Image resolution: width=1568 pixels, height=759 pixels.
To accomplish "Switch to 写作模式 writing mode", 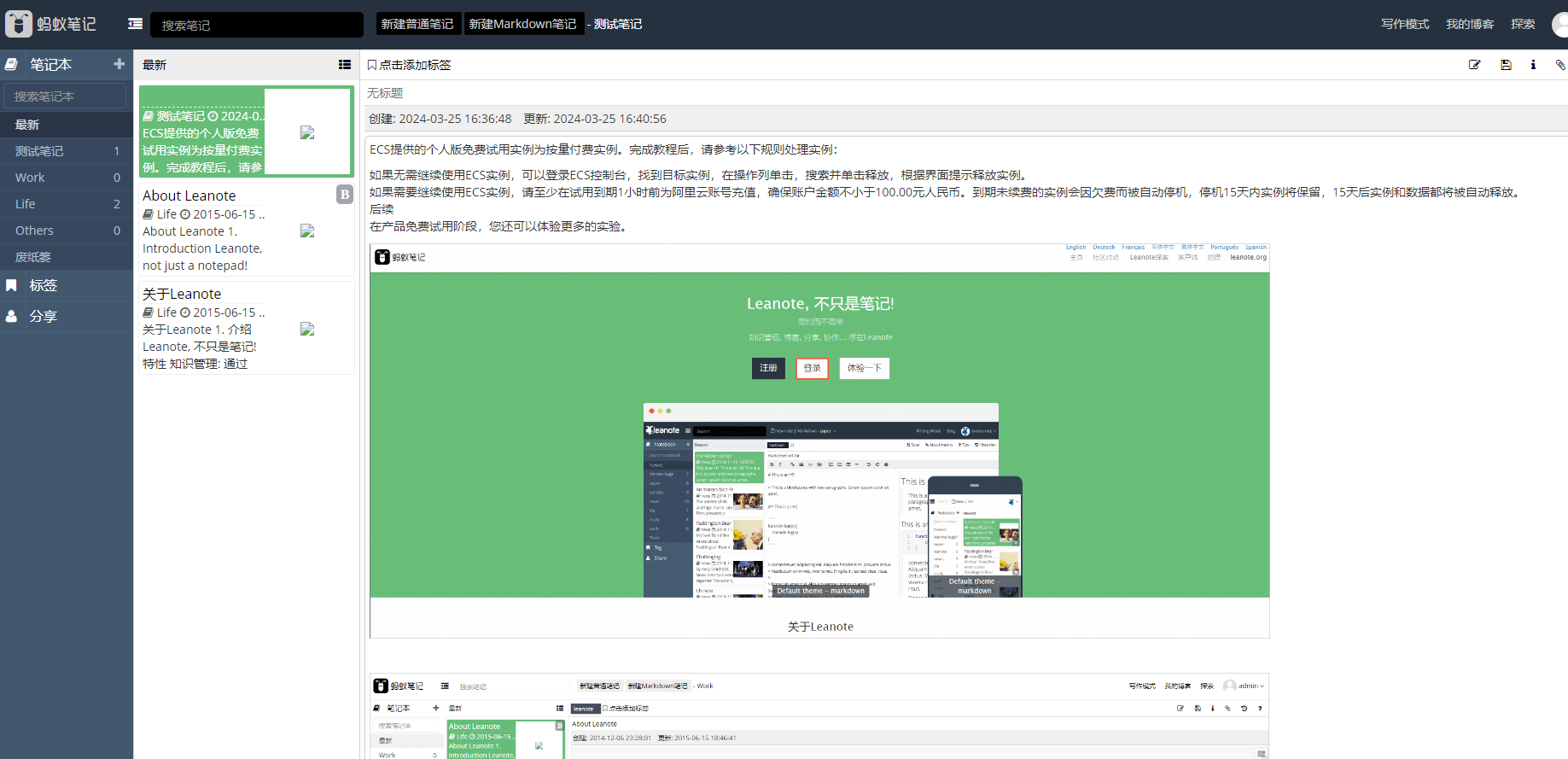I will pos(1405,24).
